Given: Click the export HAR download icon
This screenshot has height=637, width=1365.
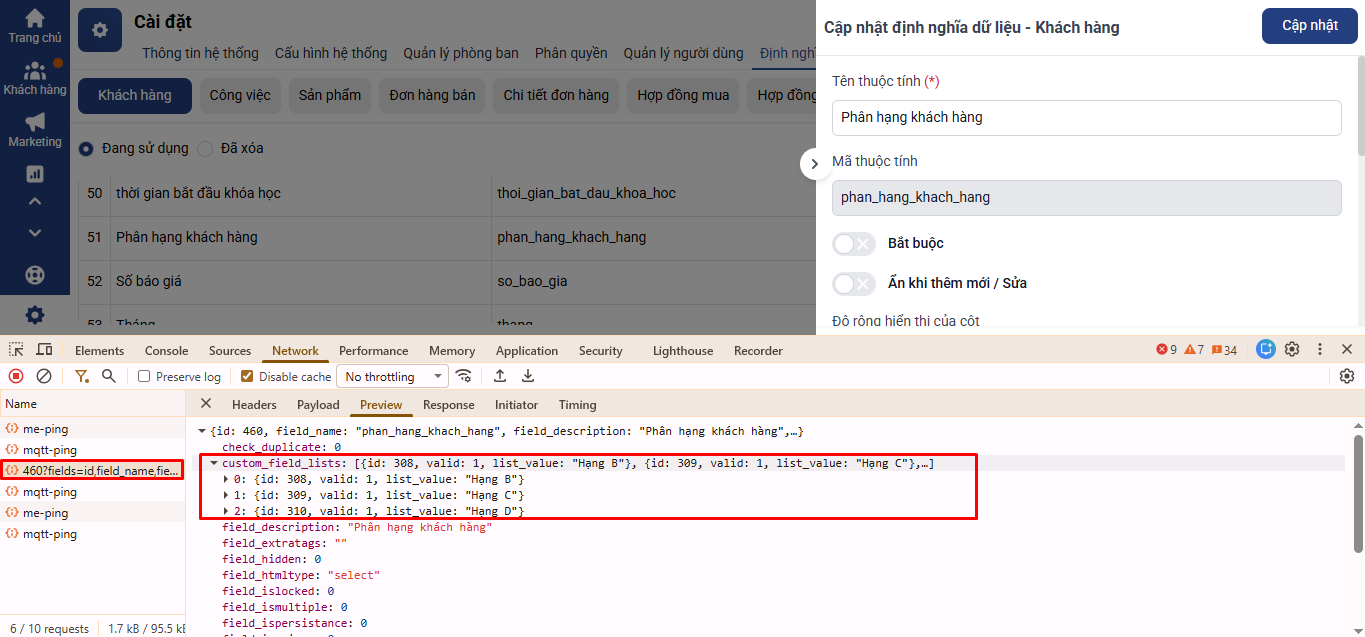Looking at the screenshot, I should [x=528, y=376].
